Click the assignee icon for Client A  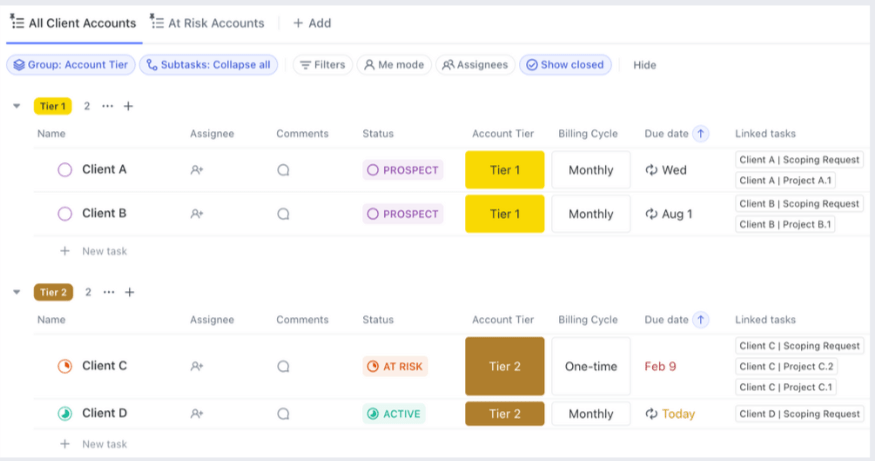[197, 170]
